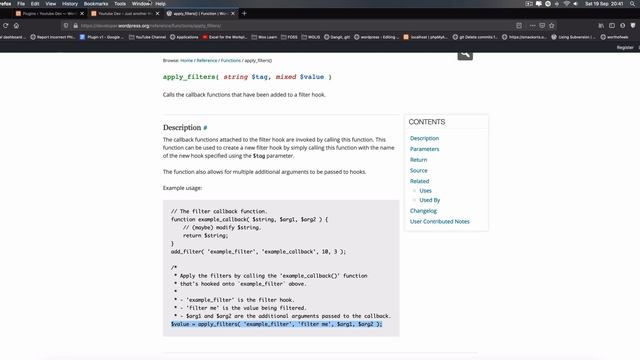The width and height of the screenshot is (640, 360).
Task: Jump to Return in Contents
Action: coord(418,160)
